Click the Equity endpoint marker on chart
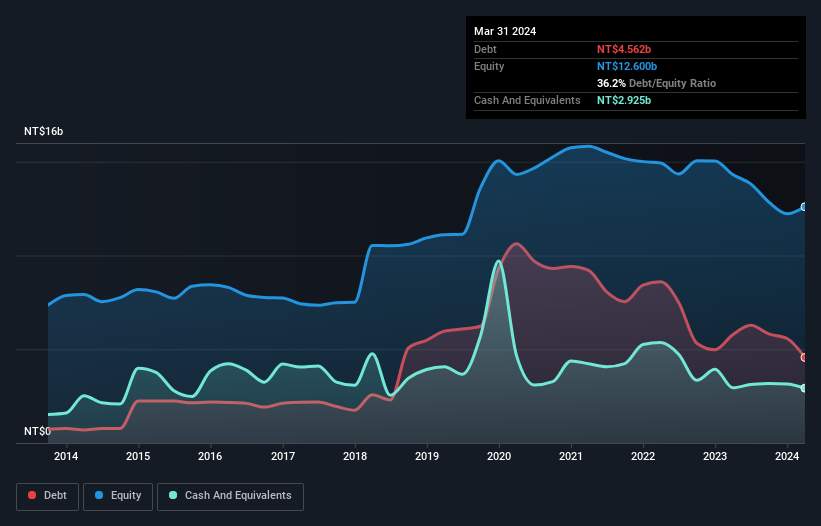Image resolution: width=821 pixels, height=526 pixels. click(x=804, y=207)
